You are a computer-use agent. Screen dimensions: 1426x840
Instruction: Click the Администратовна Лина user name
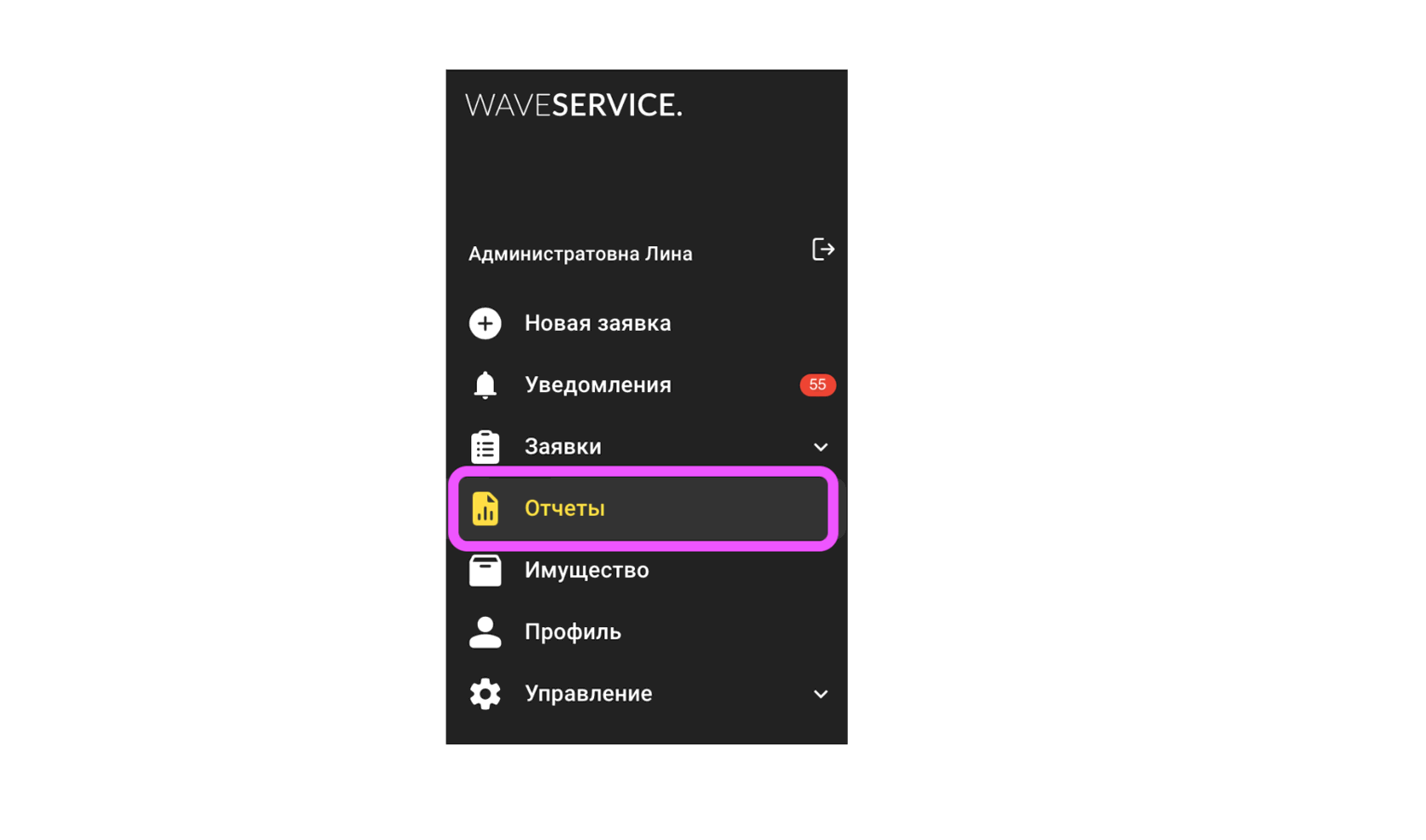pyautogui.click(x=581, y=254)
